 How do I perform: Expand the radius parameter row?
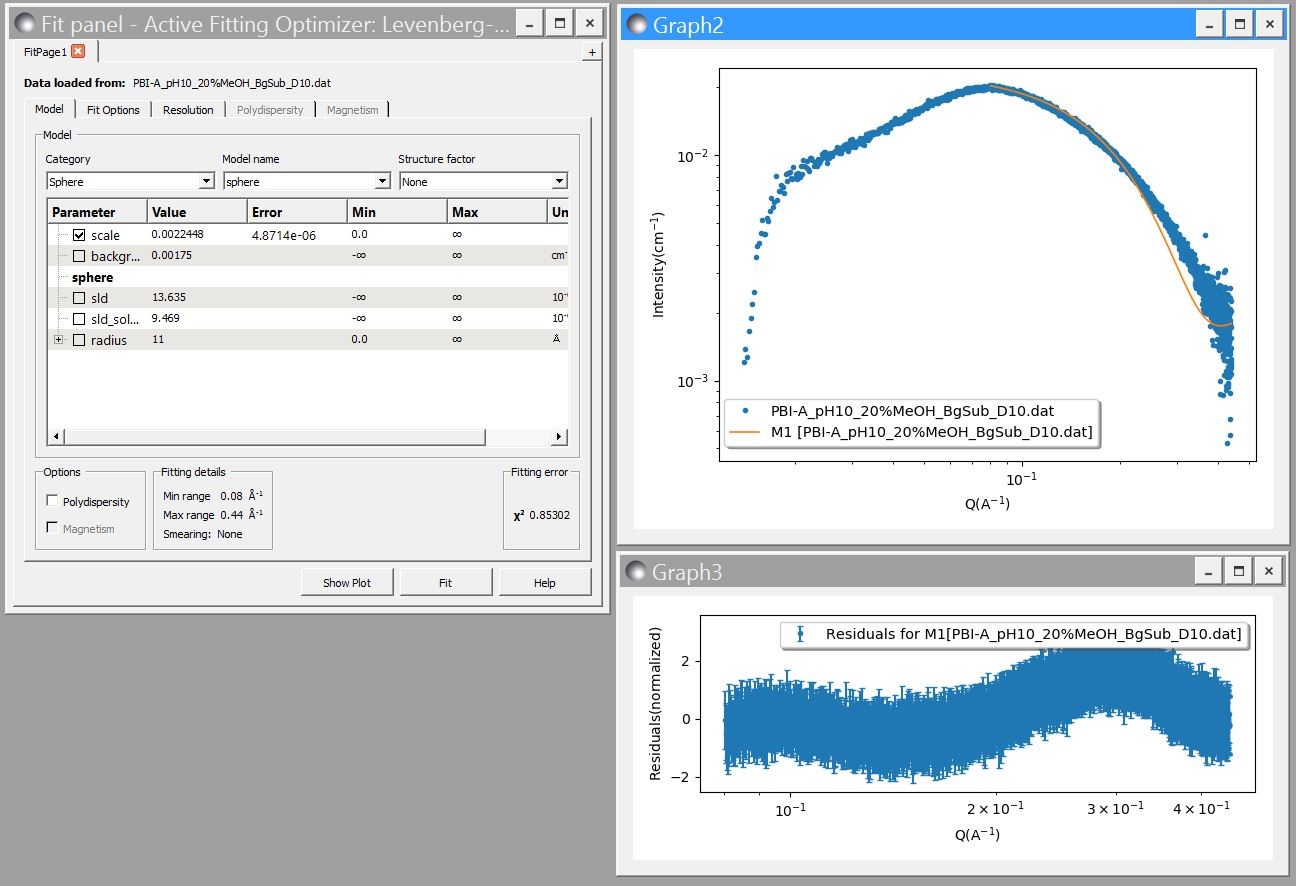point(58,340)
